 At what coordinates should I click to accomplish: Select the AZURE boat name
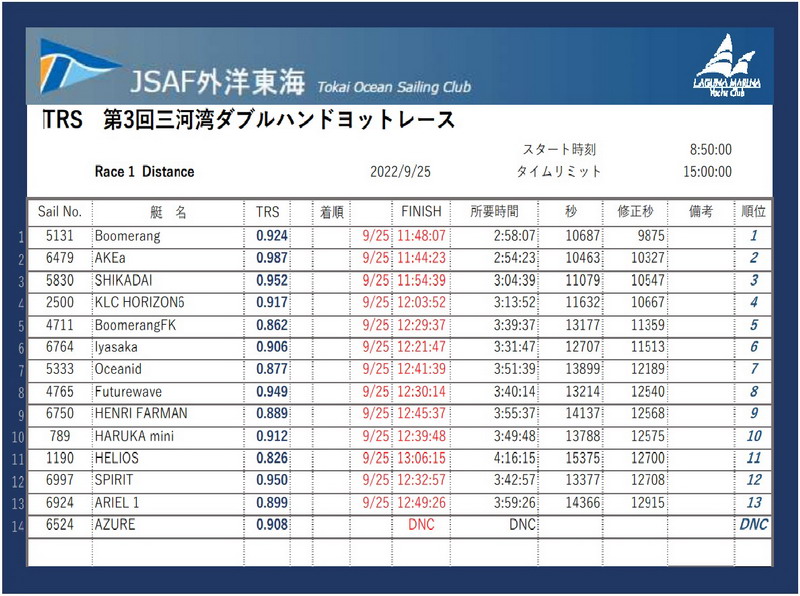pos(115,525)
